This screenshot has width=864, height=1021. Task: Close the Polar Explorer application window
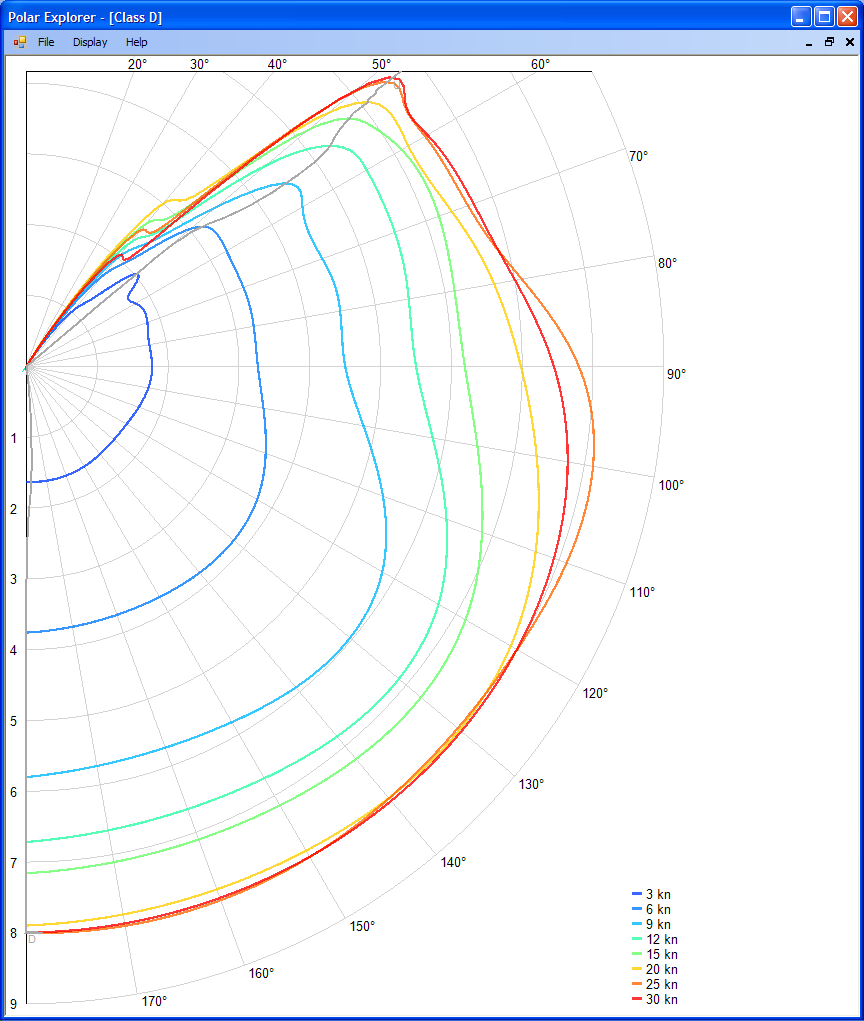847,16
